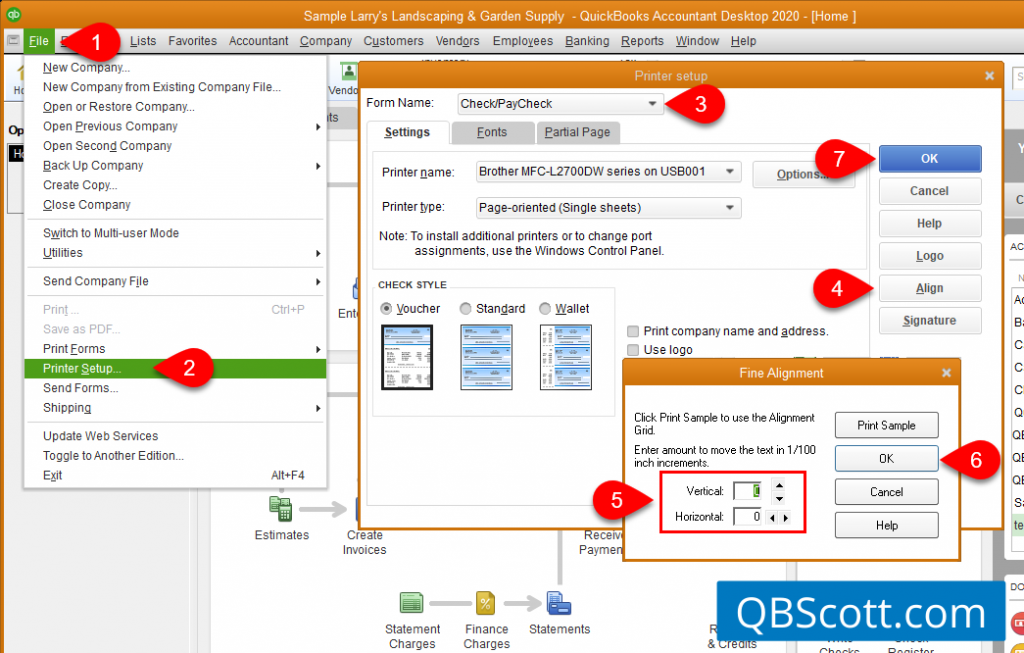This screenshot has height=653, width=1024.
Task: Click the Finance Charges icon
Action: 486,604
